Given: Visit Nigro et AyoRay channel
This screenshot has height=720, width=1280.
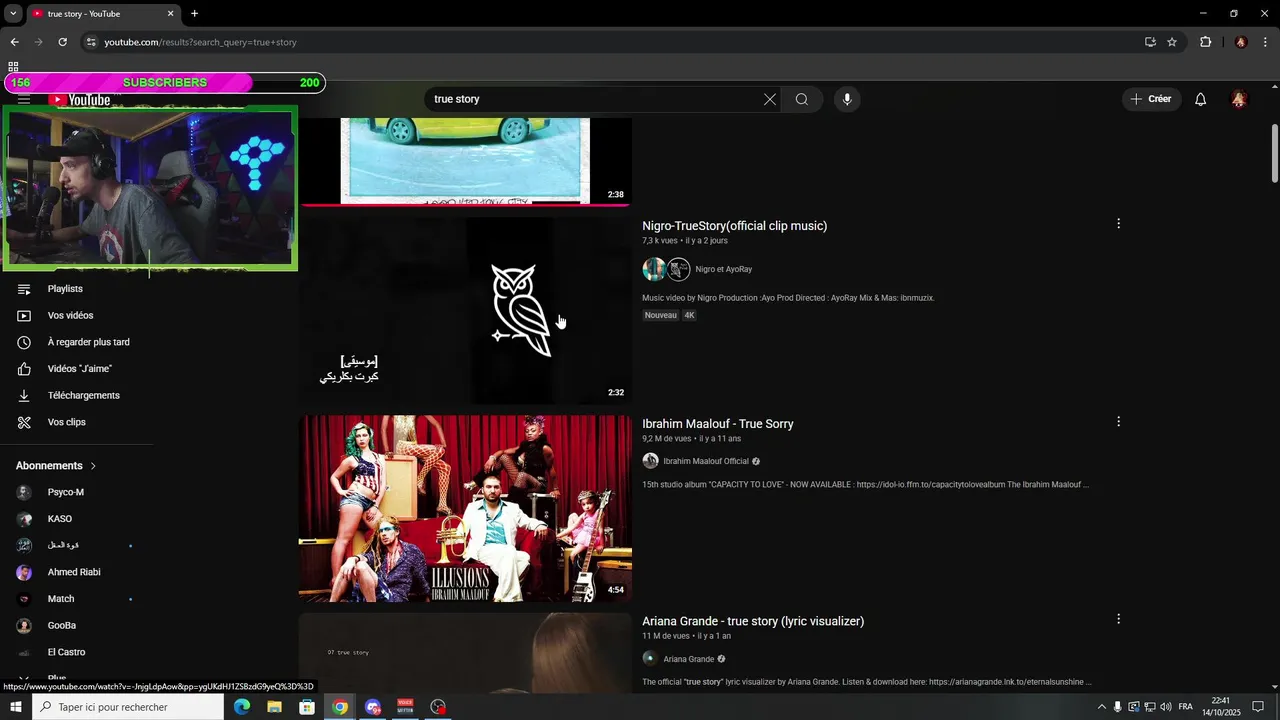Looking at the screenshot, I should (723, 269).
